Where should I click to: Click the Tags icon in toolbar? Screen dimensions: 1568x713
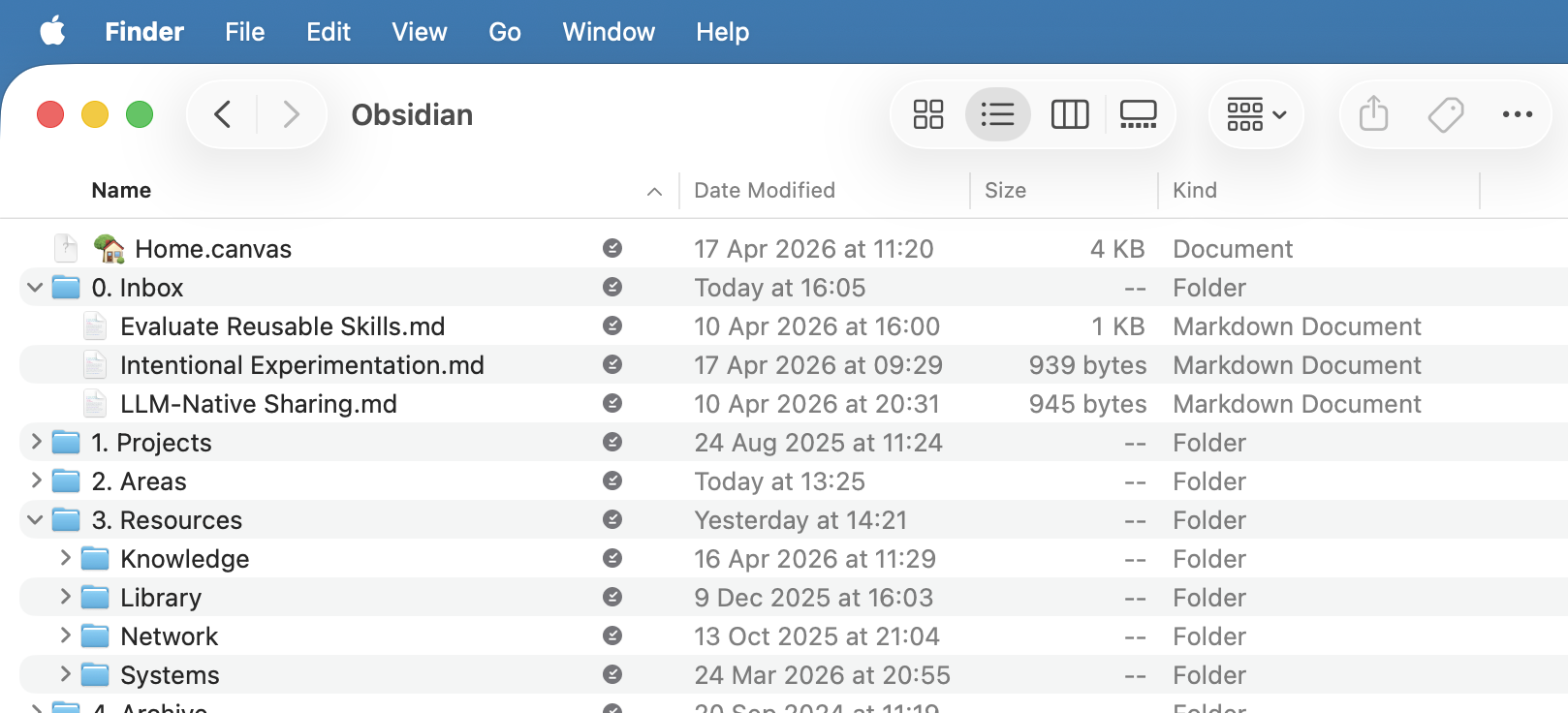click(x=1445, y=114)
